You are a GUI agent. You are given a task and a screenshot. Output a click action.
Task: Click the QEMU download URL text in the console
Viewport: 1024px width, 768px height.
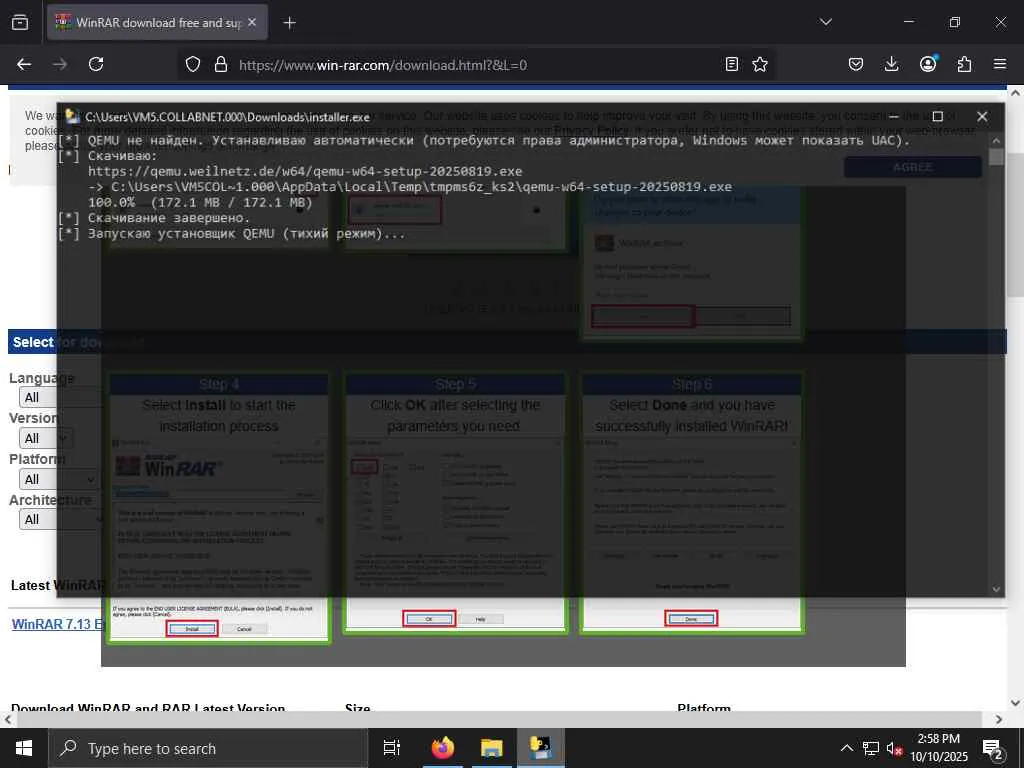[305, 171]
